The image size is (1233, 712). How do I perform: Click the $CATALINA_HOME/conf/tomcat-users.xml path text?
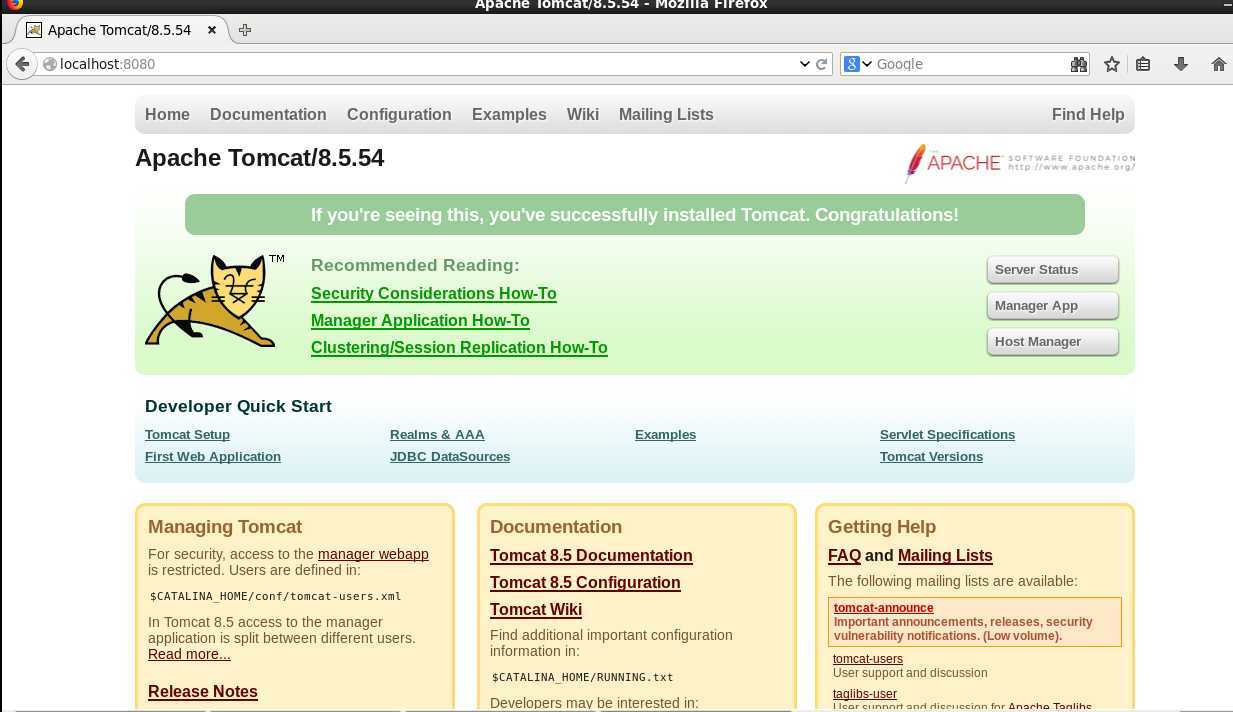pos(275,596)
